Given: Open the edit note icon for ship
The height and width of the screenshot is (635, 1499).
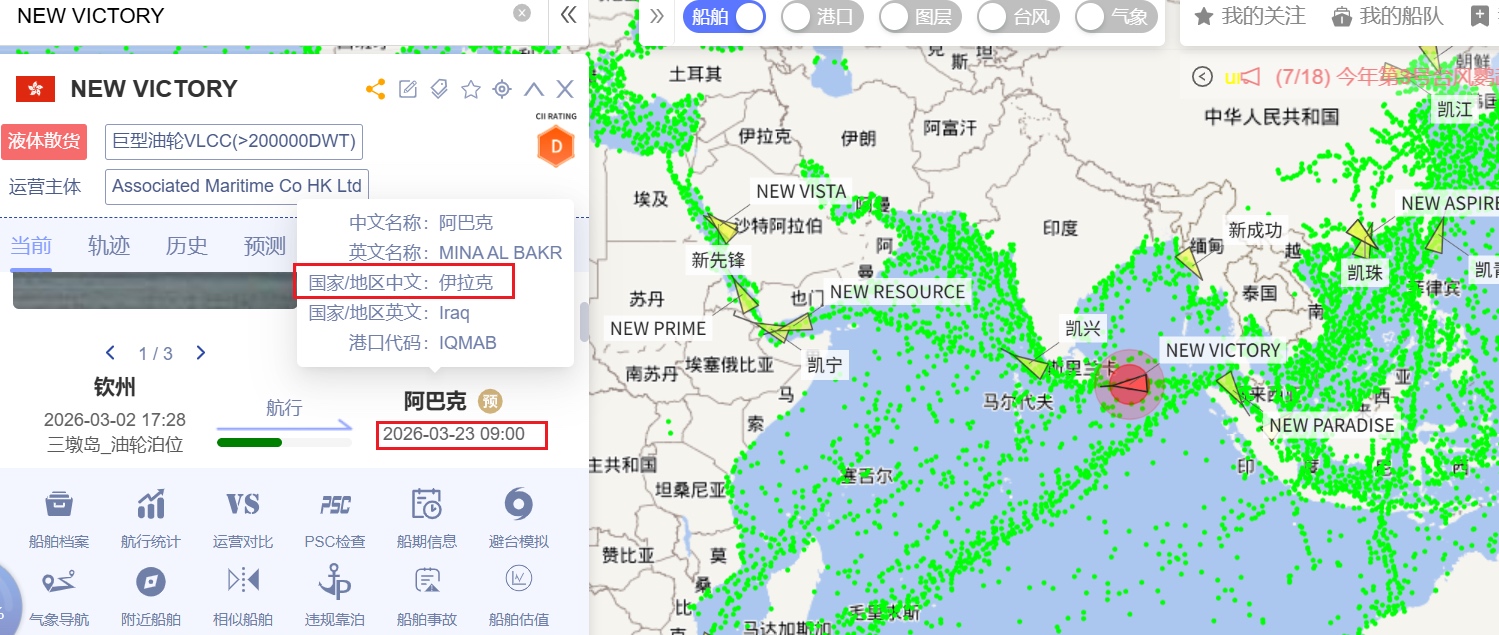Looking at the screenshot, I should pyautogui.click(x=407, y=89).
